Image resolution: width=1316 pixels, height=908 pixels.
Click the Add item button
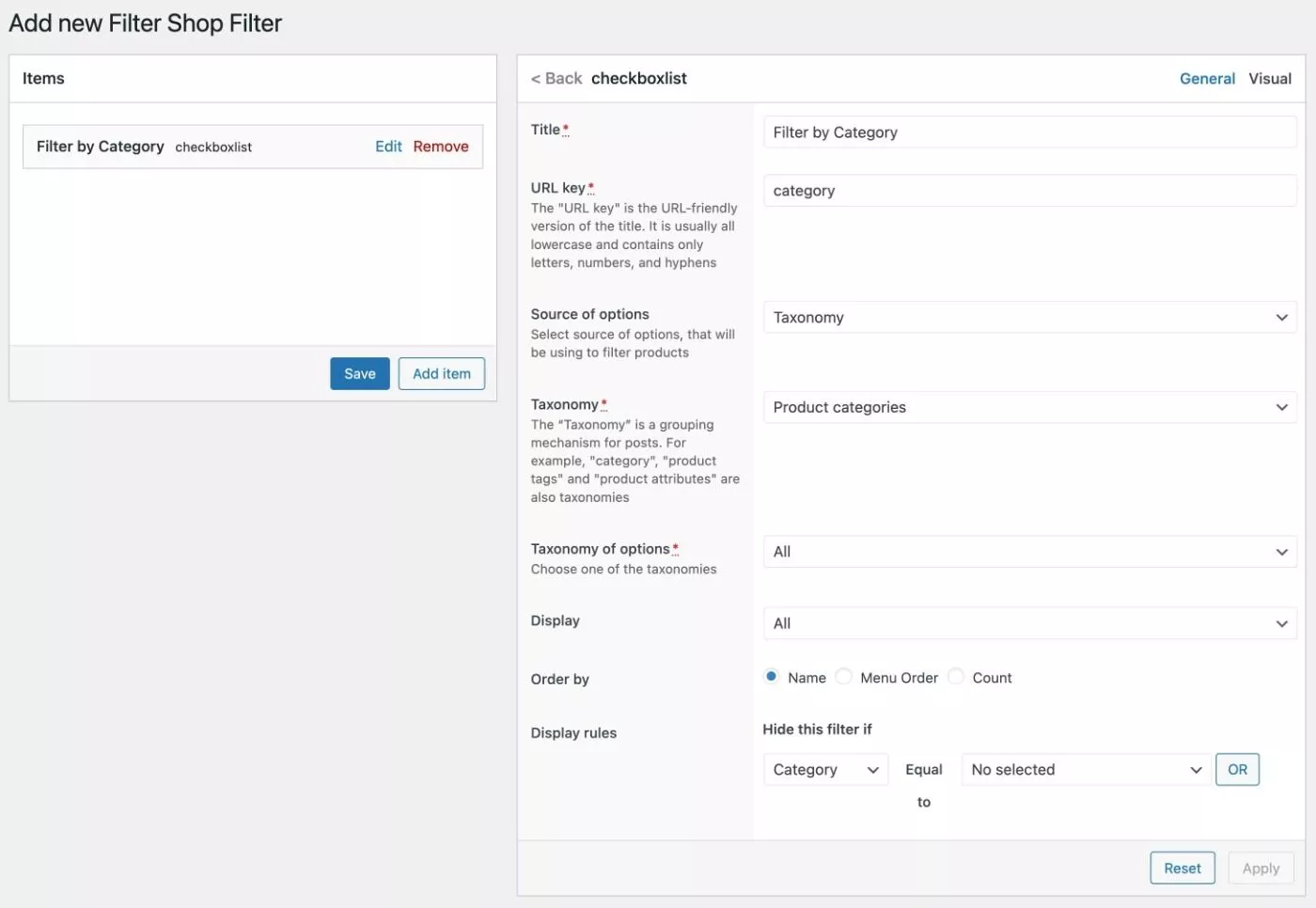[442, 373]
